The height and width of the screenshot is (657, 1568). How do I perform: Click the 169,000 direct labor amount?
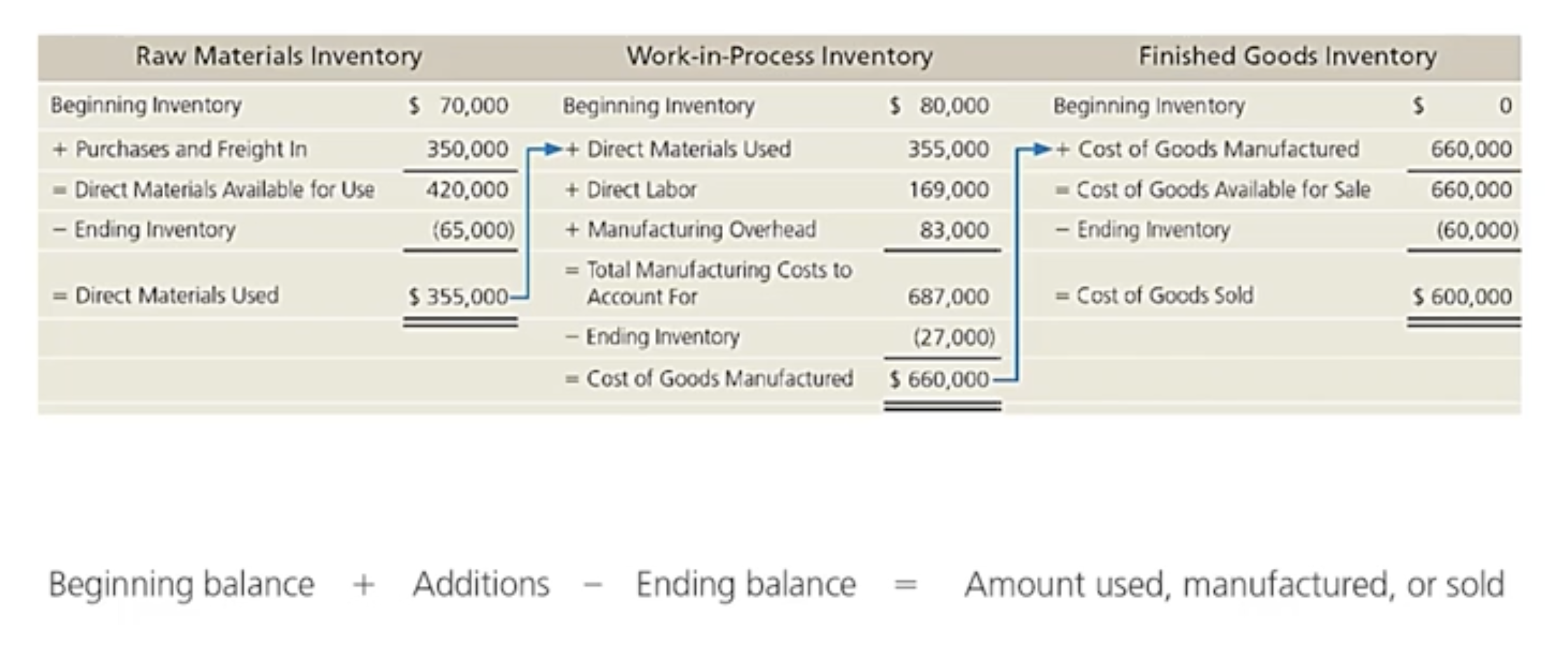[948, 190]
